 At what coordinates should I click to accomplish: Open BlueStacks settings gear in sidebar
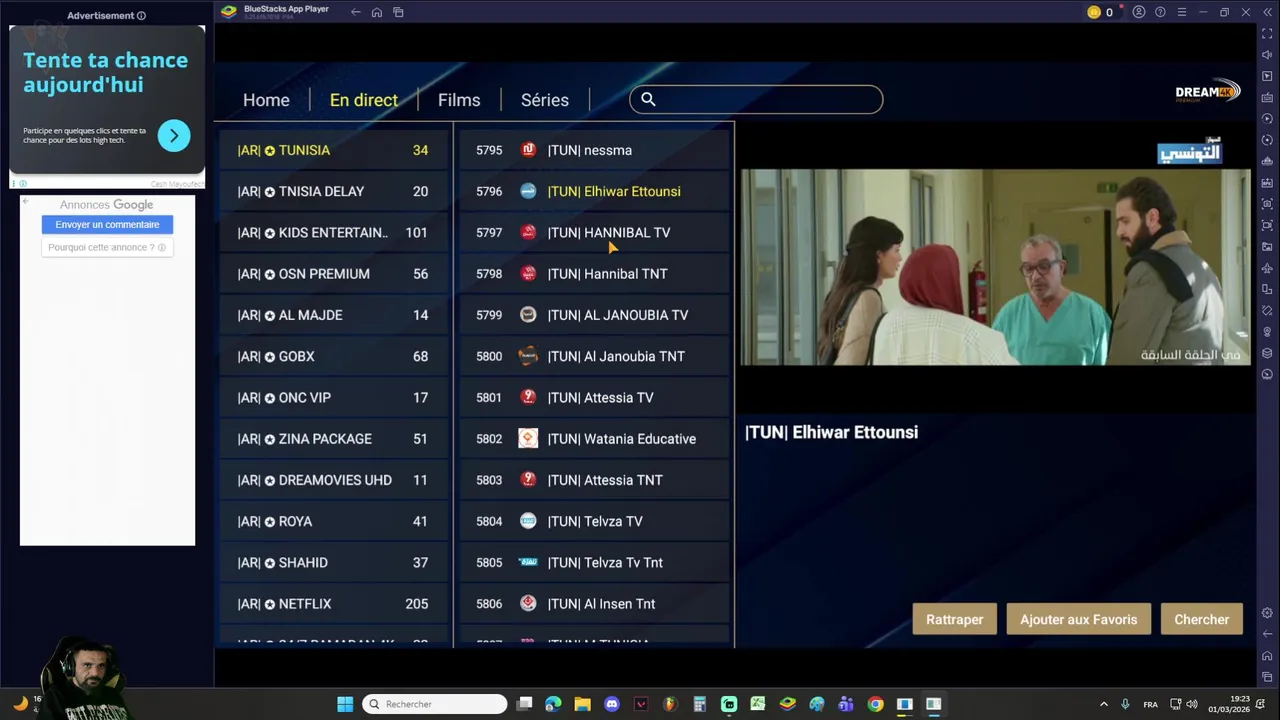pyautogui.click(x=1267, y=613)
